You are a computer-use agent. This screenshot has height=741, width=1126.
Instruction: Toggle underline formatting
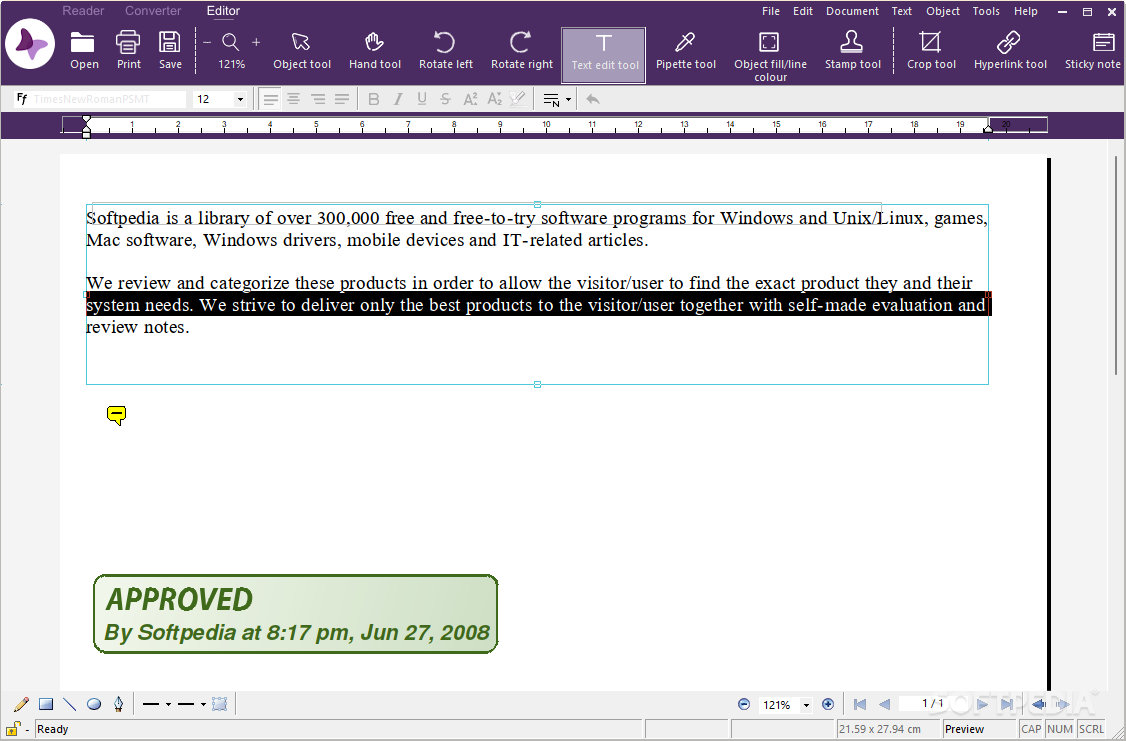422,99
